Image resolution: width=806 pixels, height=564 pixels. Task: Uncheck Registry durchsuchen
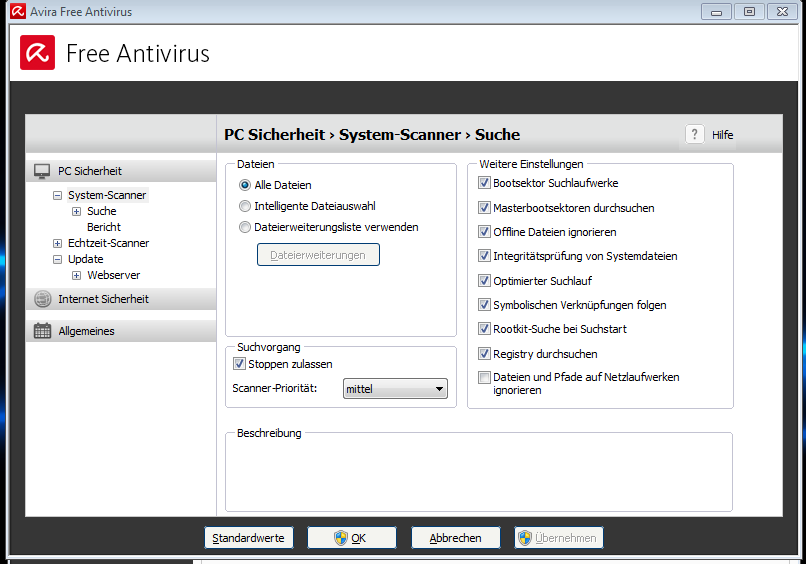484,354
